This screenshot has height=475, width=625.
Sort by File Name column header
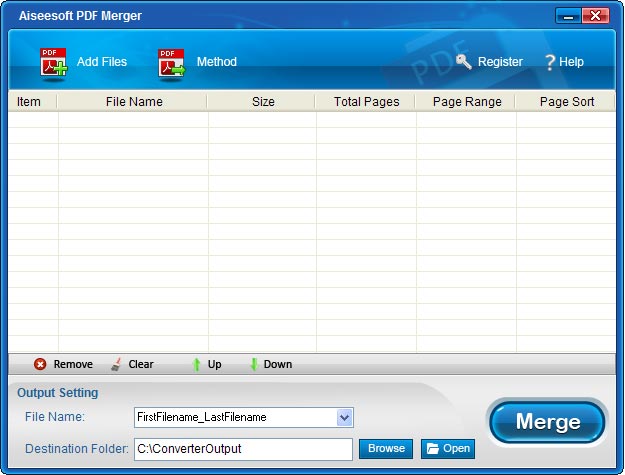pos(133,102)
